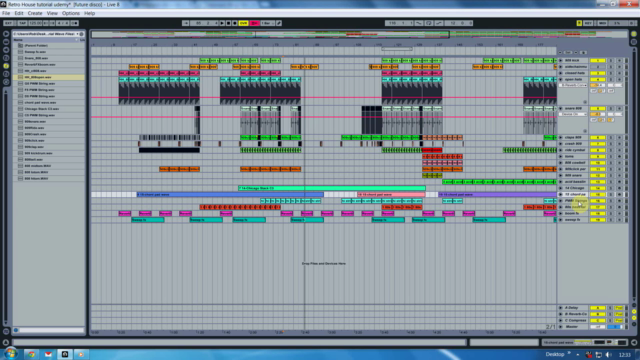Viewport: 640px width, 360px height.
Task: Toggle the KEY map mode button
Action: [588, 23]
